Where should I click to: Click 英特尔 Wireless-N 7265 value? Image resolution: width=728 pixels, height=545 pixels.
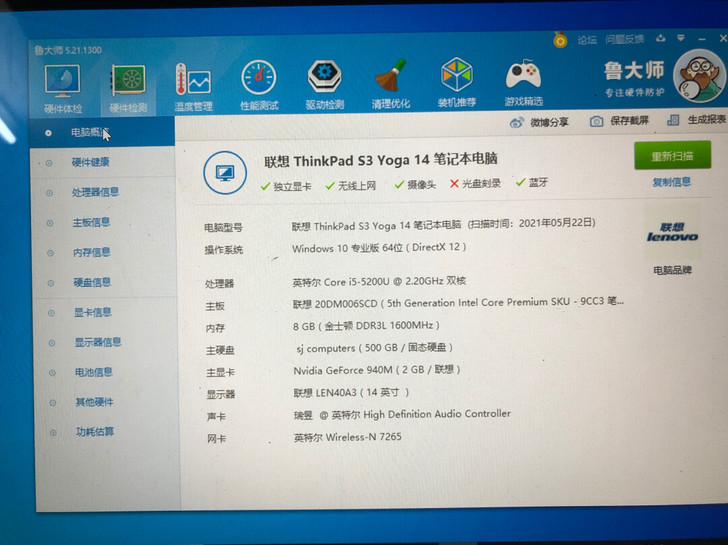coord(348,437)
